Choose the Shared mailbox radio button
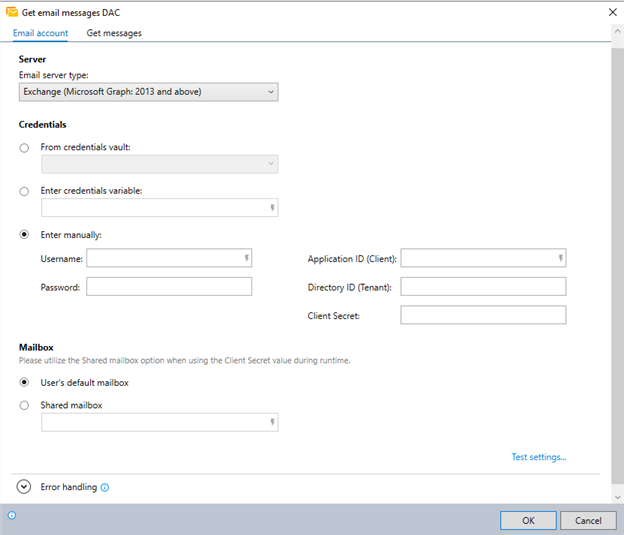Image resolution: width=624 pixels, height=535 pixels. coord(24,406)
